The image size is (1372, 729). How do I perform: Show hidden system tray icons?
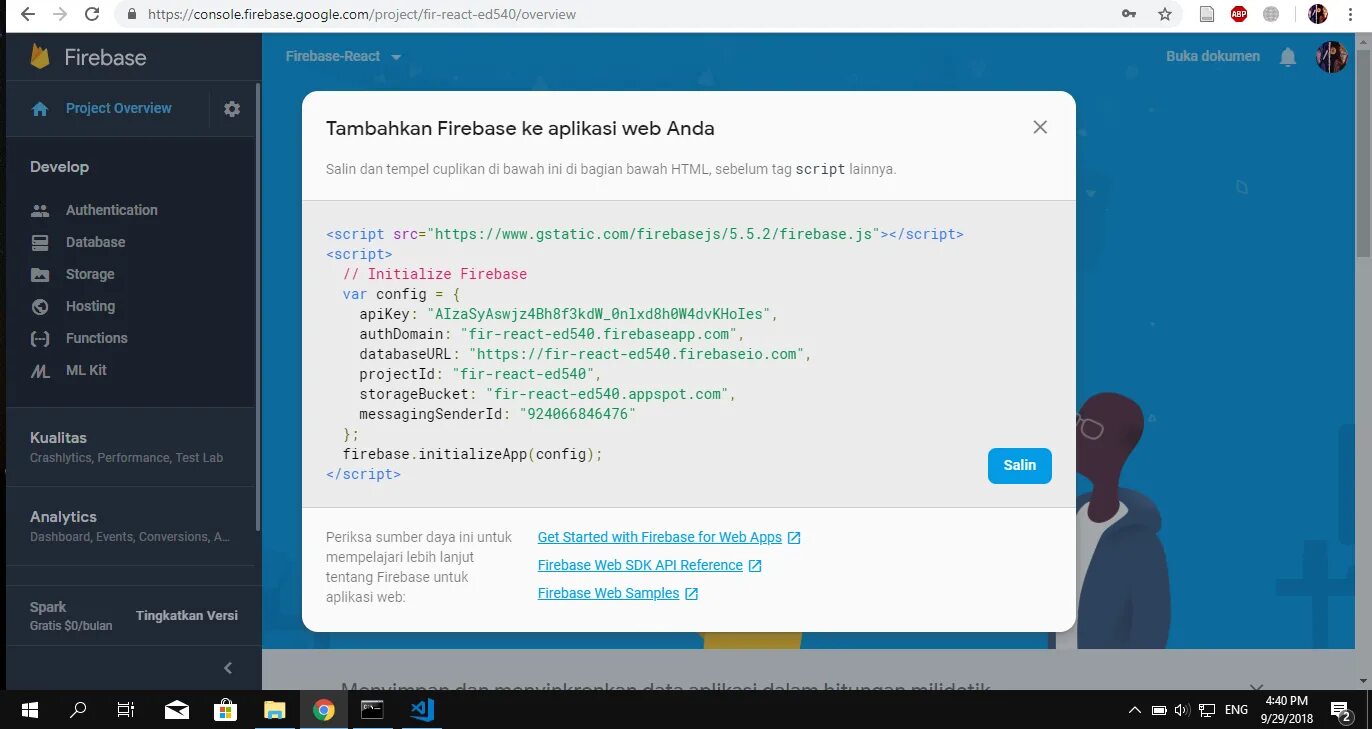coord(1134,710)
